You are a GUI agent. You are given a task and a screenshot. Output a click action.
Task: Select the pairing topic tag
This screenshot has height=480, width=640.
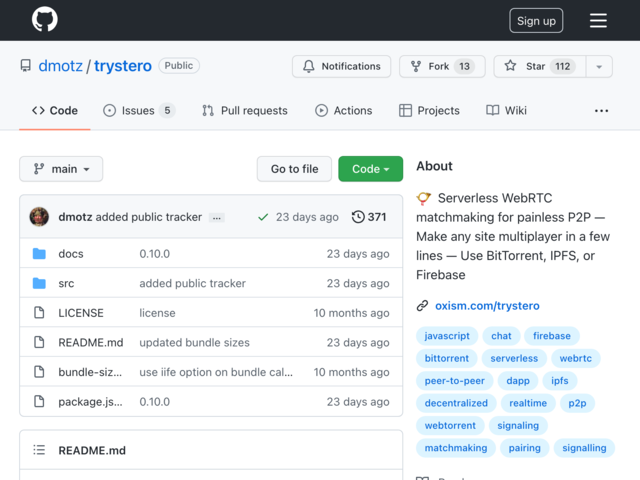click(524, 448)
